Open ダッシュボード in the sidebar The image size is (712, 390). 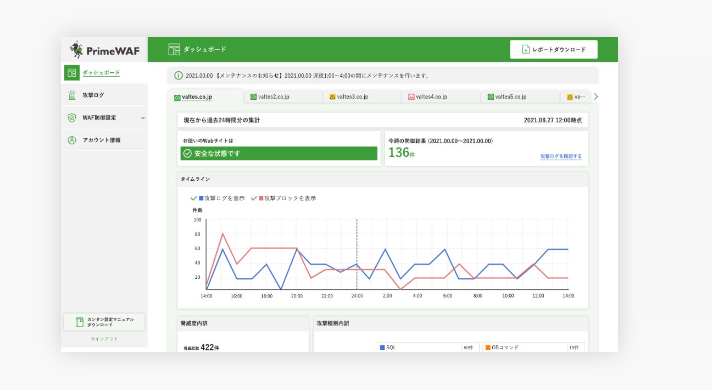pyautogui.click(x=104, y=73)
